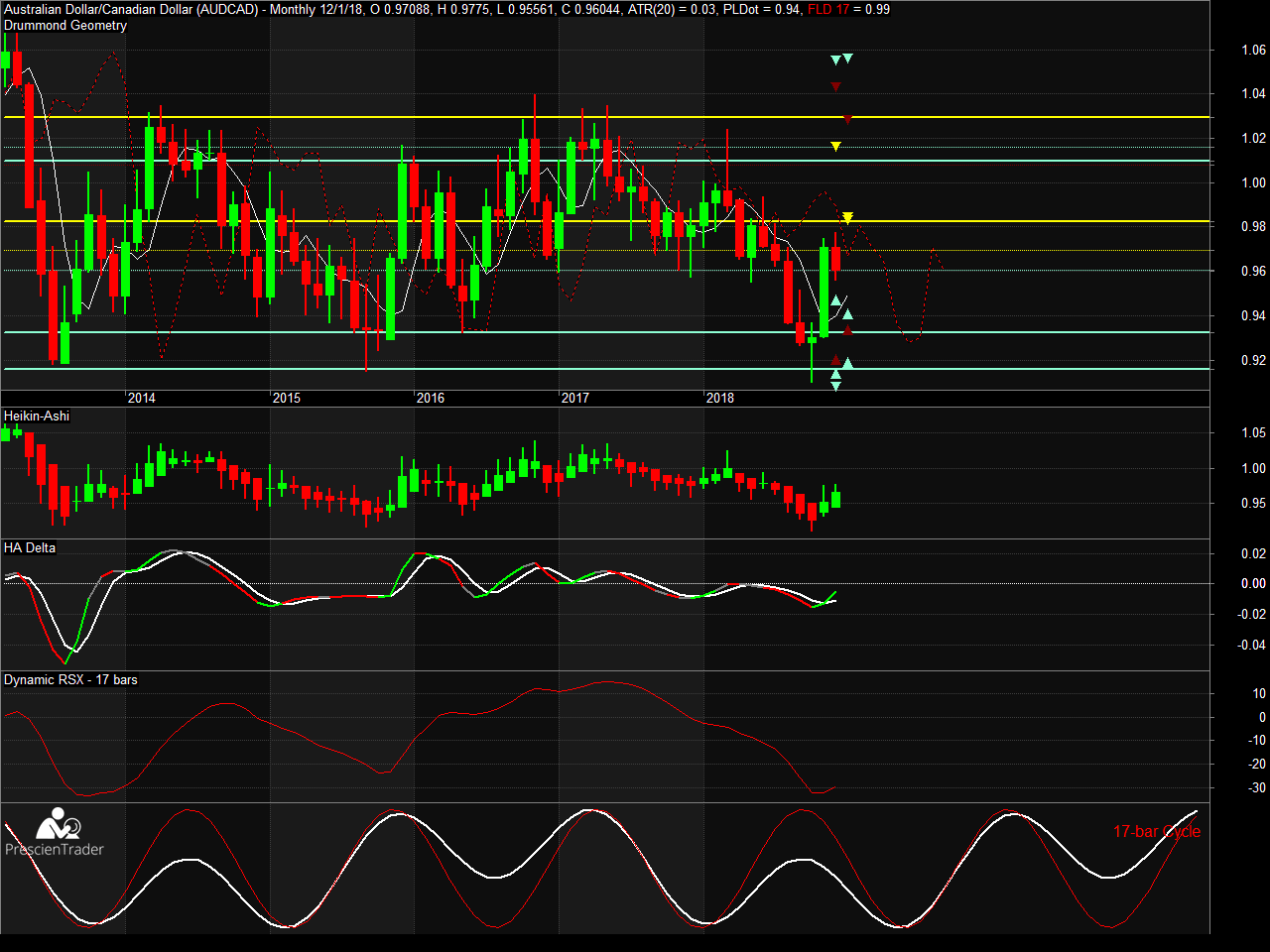Click the dark red triangle on 1.03 yellow line
This screenshot has height=952, width=1270.
pos(847,118)
